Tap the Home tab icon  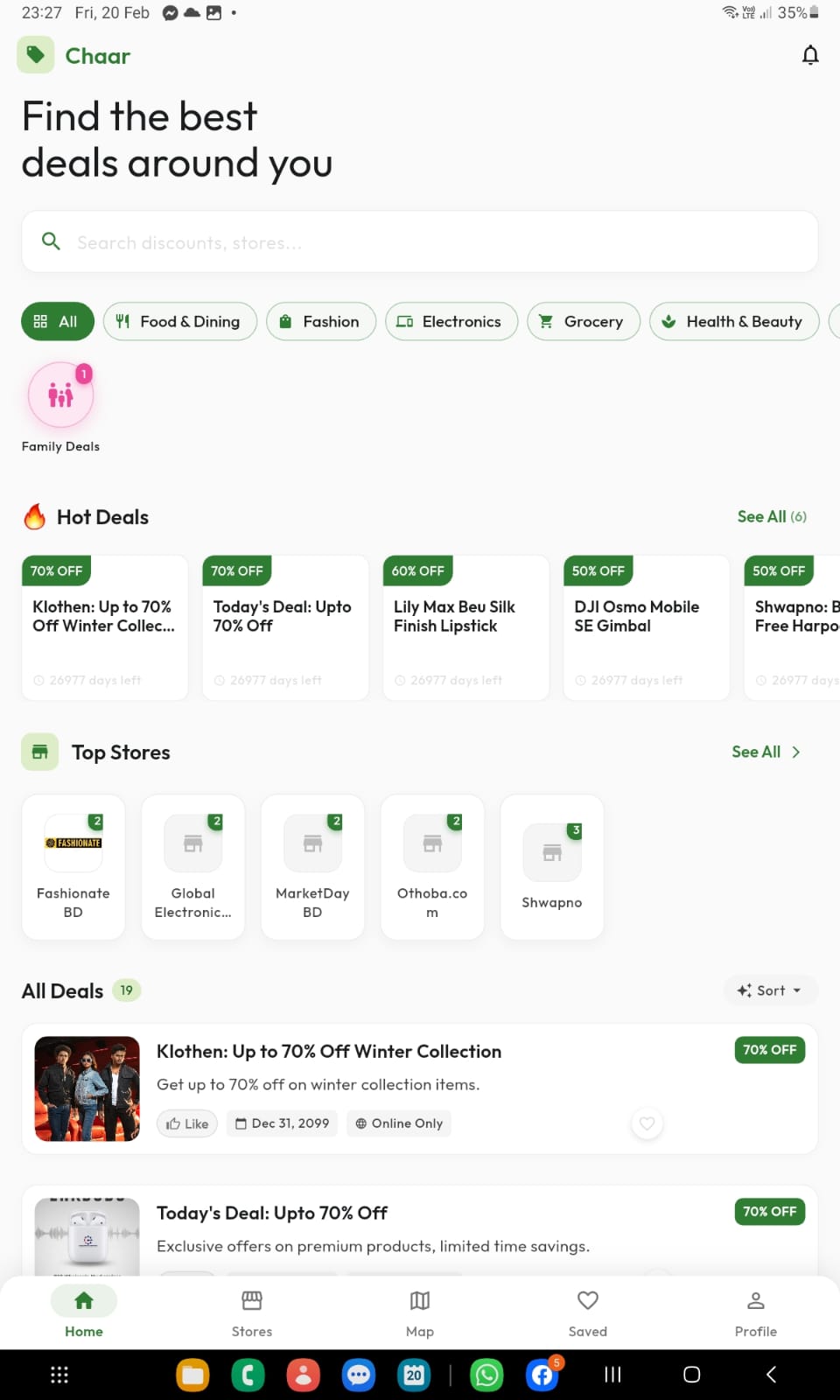pyautogui.click(x=83, y=1301)
